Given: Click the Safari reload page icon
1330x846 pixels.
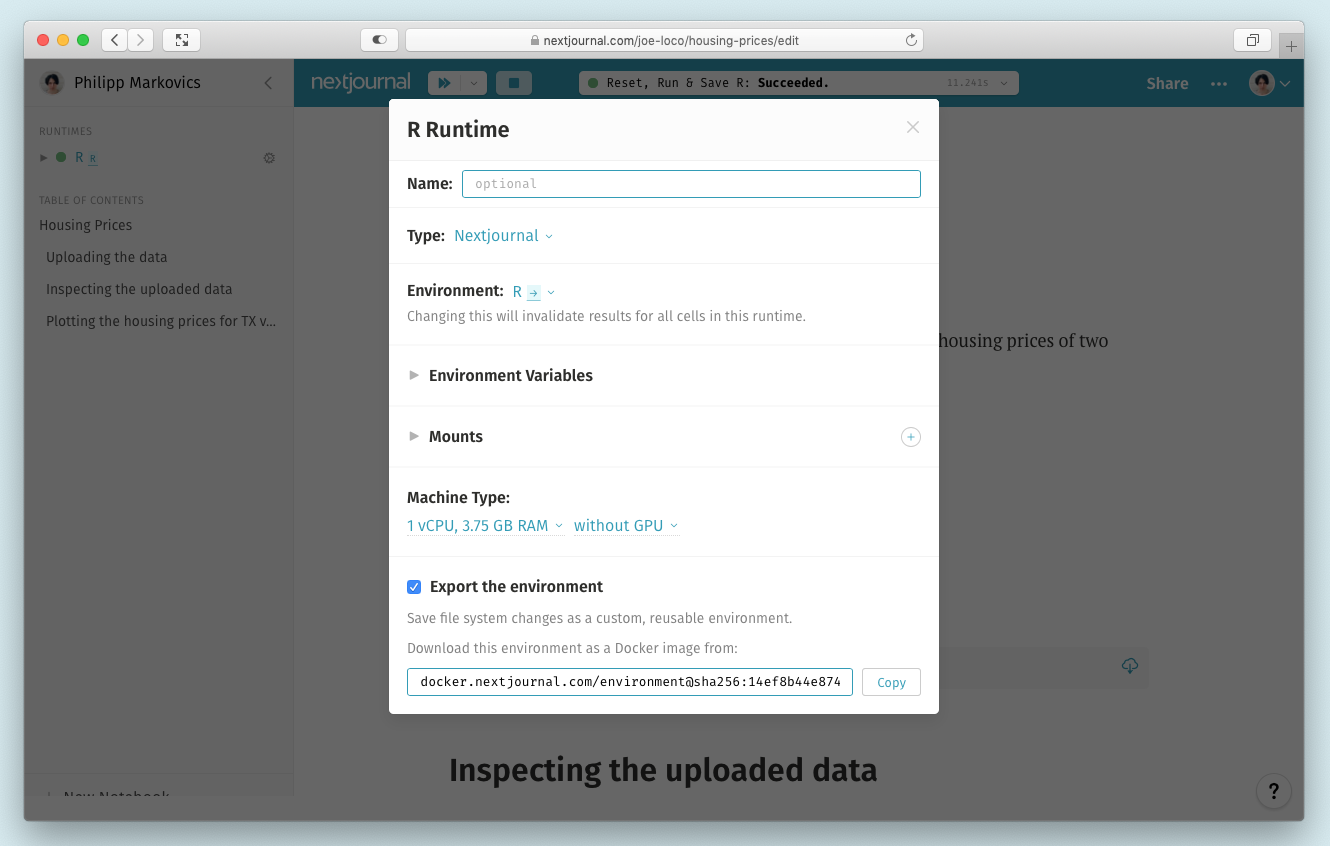Looking at the screenshot, I should pyautogui.click(x=911, y=40).
